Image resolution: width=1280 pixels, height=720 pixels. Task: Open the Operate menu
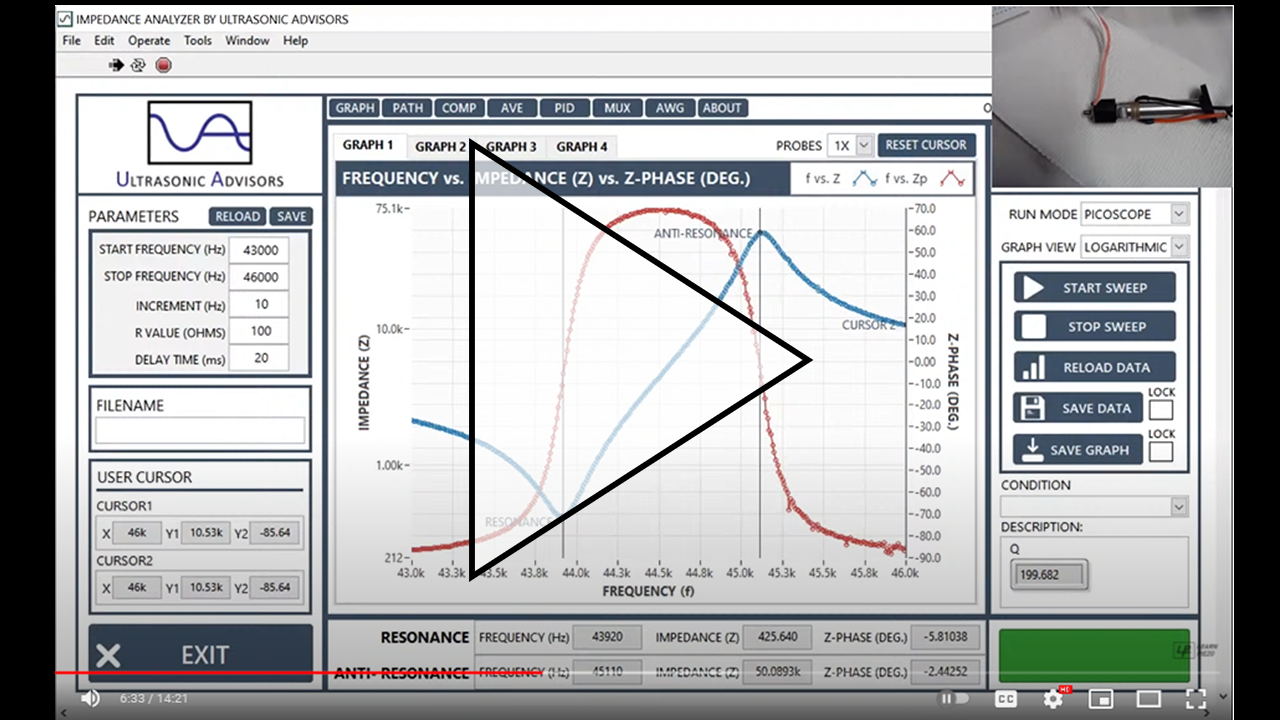(x=149, y=41)
